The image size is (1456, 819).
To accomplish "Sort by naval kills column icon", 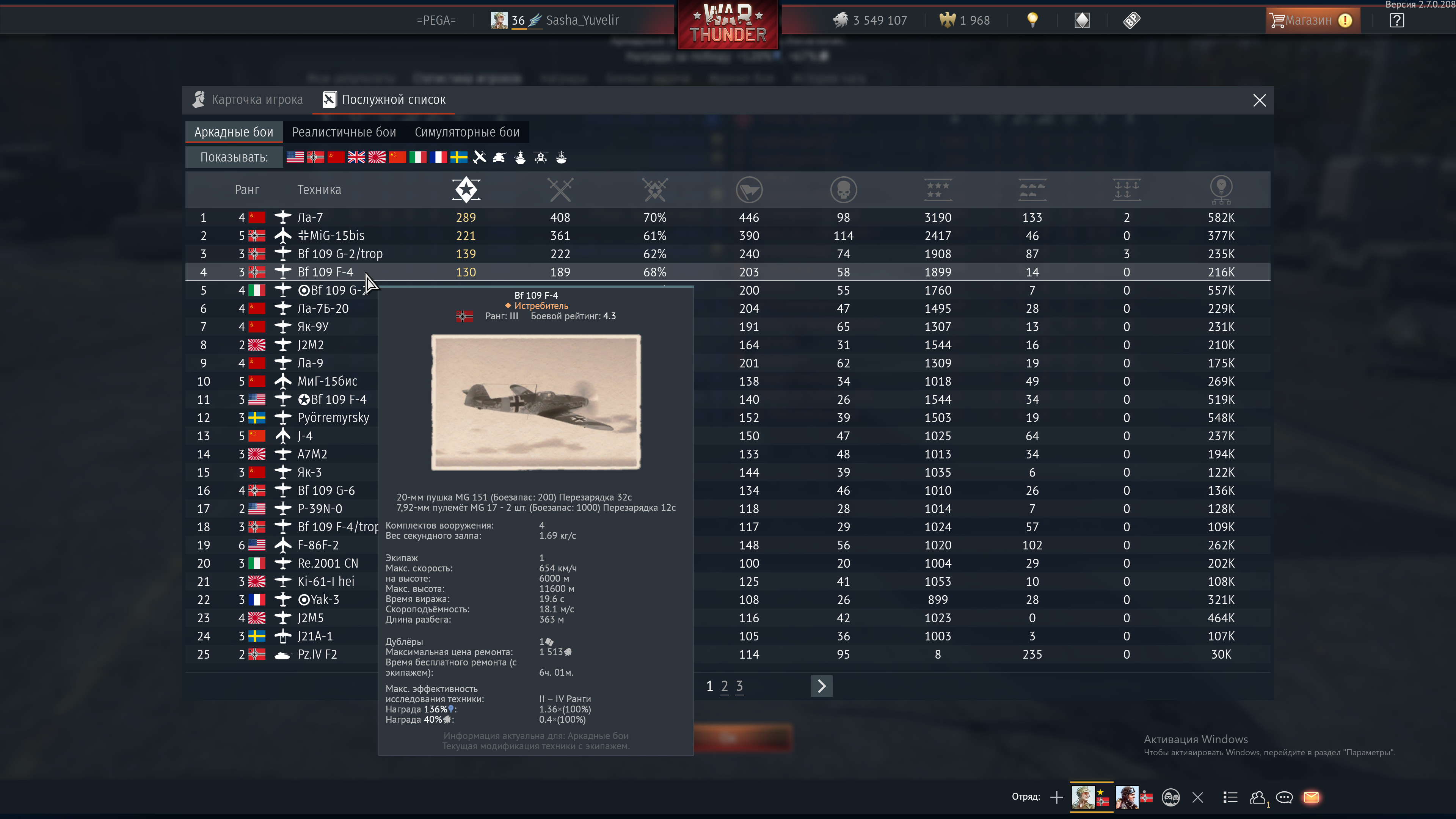I will [x=1127, y=189].
